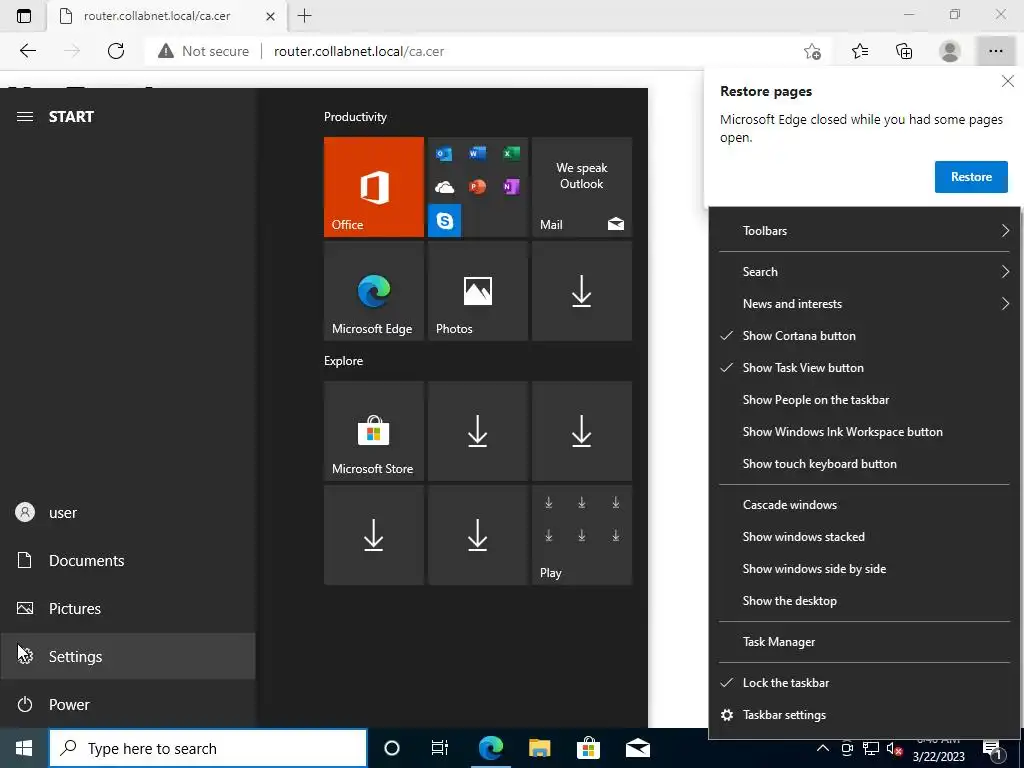Add this page to favorites
The height and width of the screenshot is (768, 1024).
point(812,51)
